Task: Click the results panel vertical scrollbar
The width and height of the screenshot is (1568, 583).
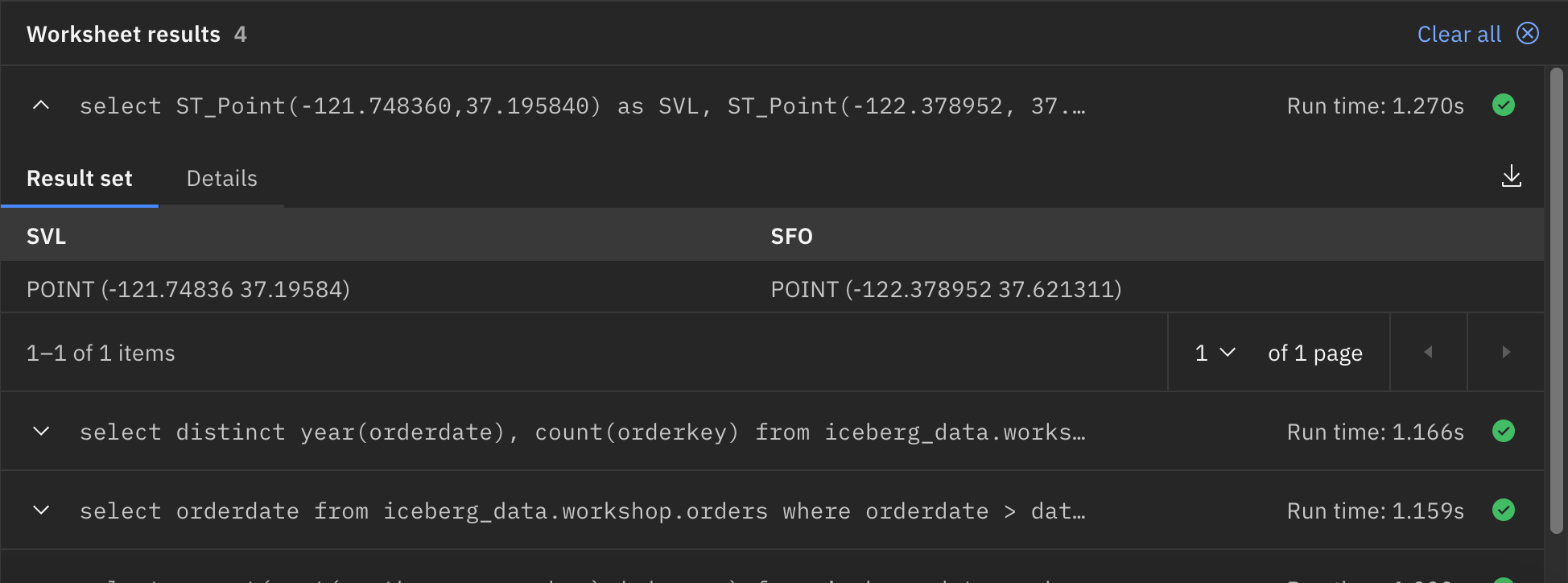Action: point(1556,300)
